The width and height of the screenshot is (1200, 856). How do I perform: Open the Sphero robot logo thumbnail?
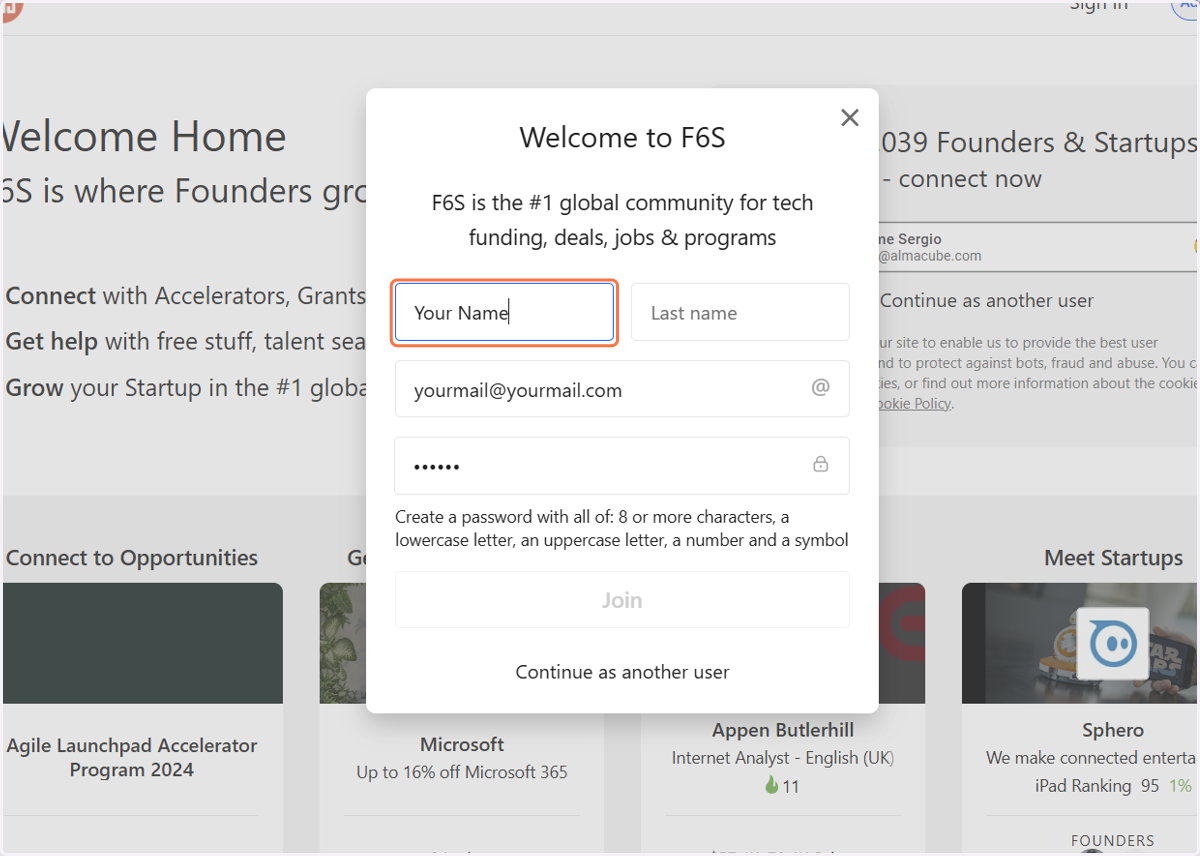pyautogui.click(x=1113, y=643)
